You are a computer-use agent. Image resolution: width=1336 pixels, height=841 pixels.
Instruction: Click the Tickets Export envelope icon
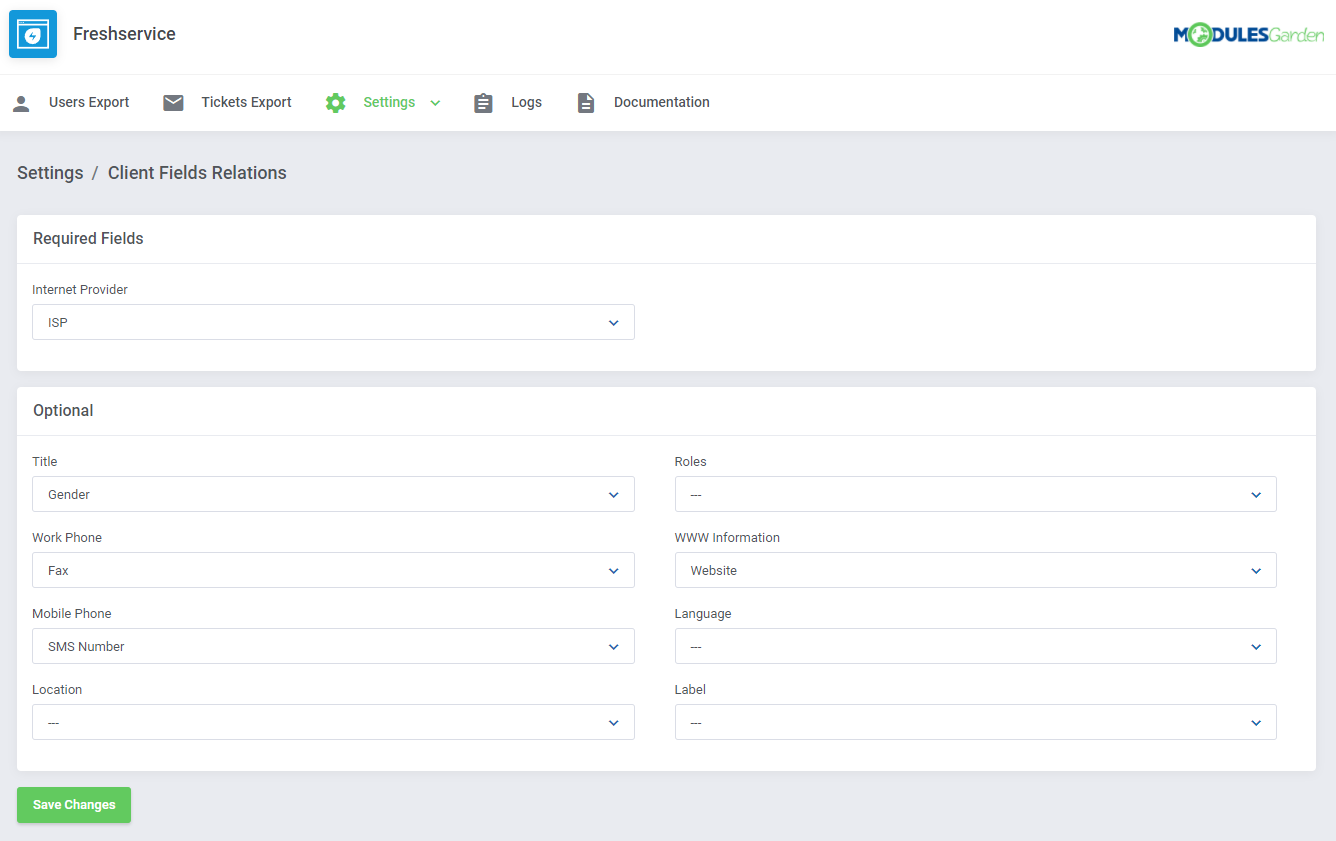(174, 103)
